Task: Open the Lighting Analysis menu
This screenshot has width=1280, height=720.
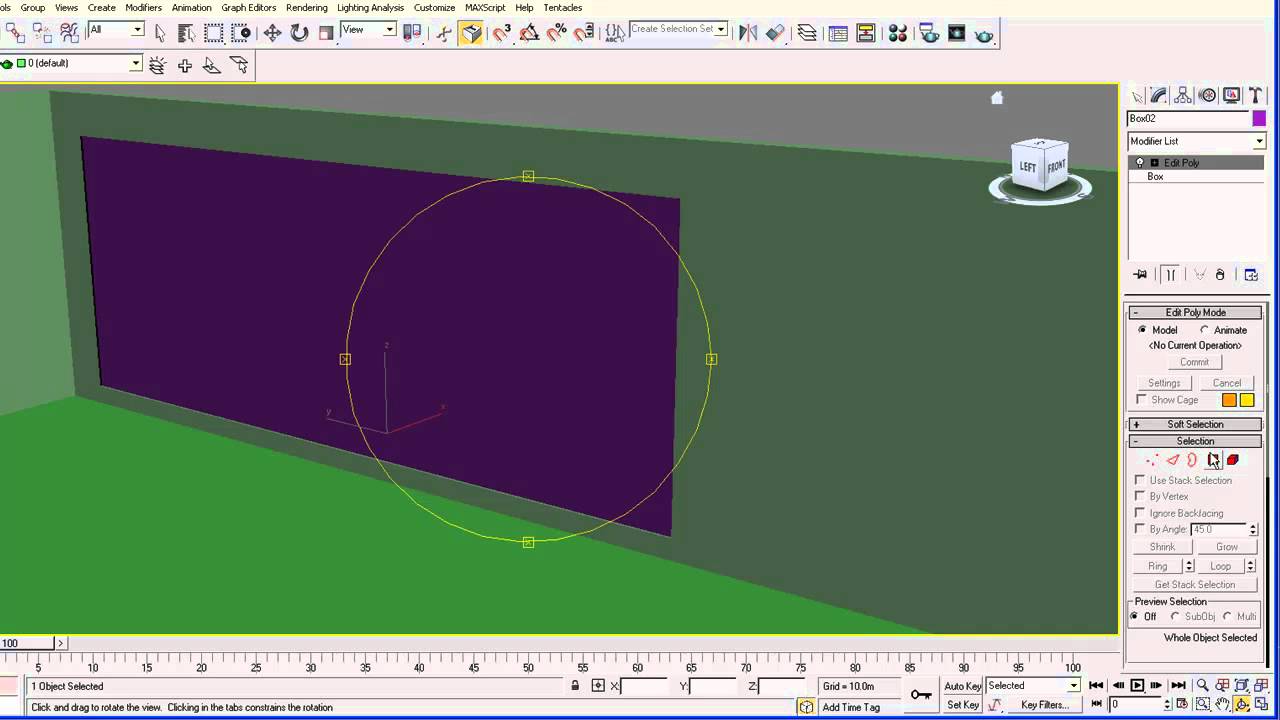Action: tap(370, 8)
